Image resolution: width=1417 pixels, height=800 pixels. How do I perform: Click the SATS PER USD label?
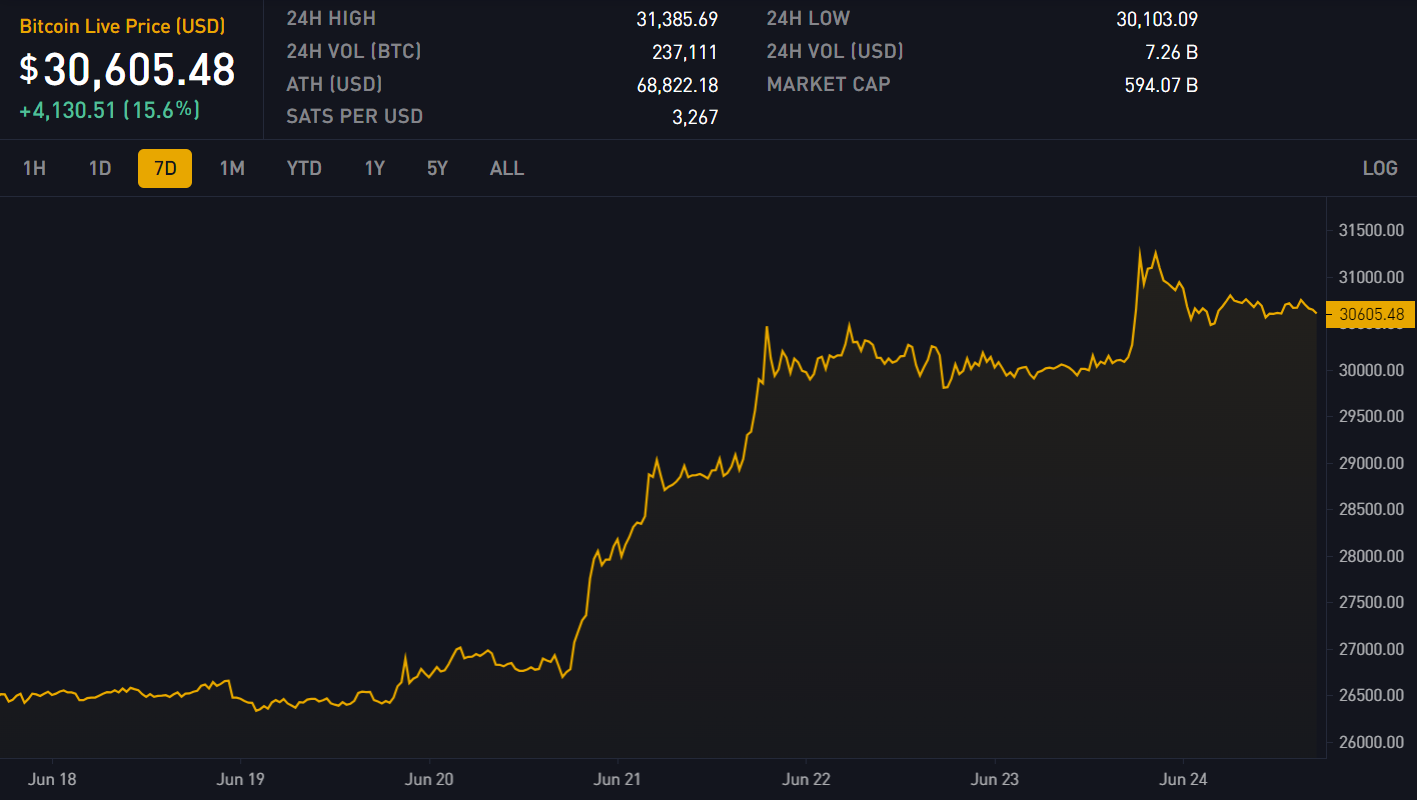pyautogui.click(x=354, y=116)
